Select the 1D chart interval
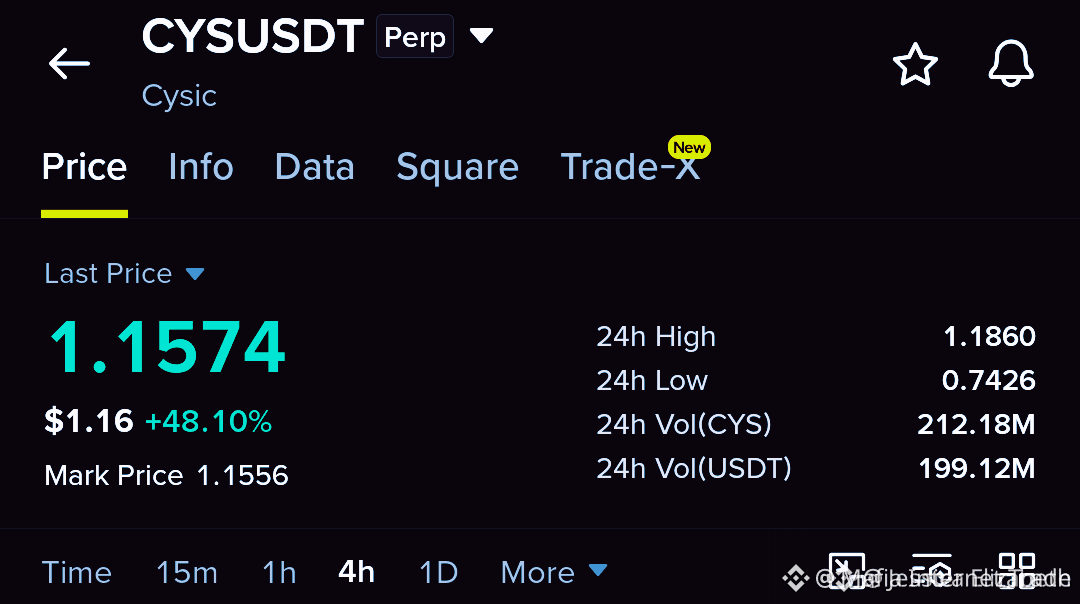The width and height of the screenshot is (1080, 604). (438, 572)
